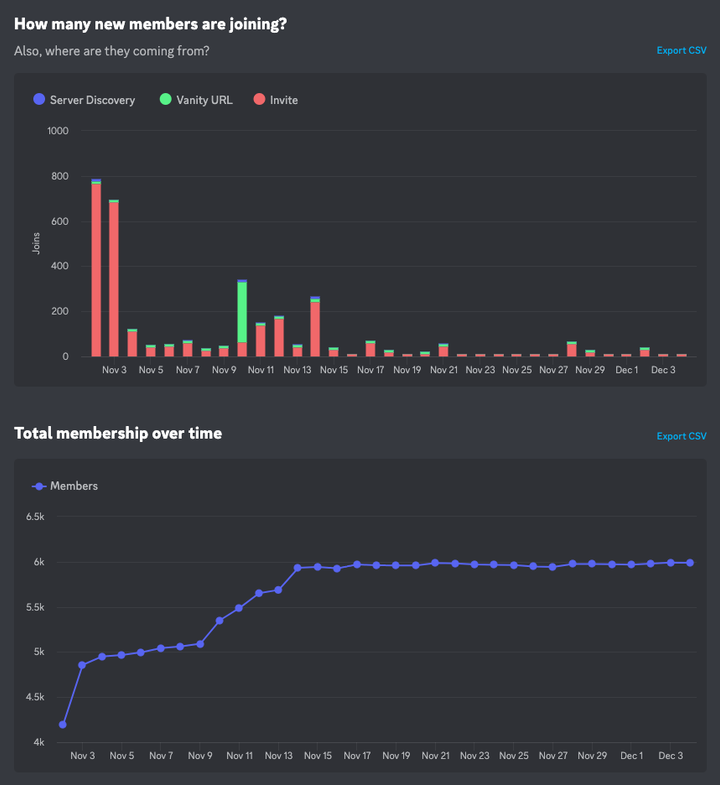Image resolution: width=720 pixels, height=785 pixels.
Task: Click the green Vanity URL bar segment on Nov 10
Action: [242, 312]
